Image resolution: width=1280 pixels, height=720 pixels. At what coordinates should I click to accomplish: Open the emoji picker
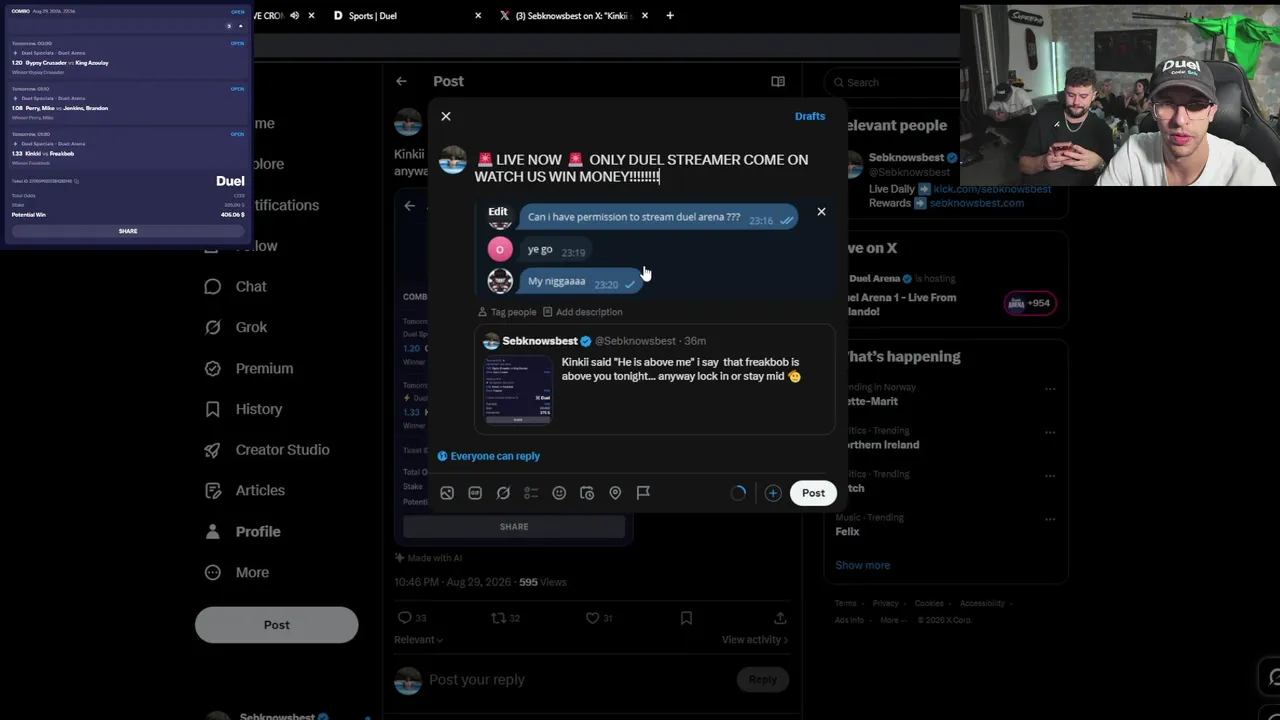point(559,493)
